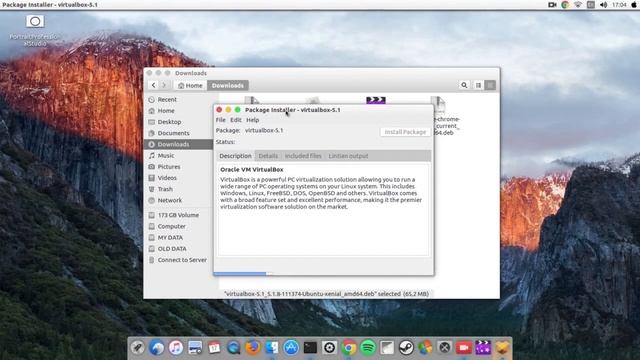Click the Home breadcrumb button
Image resolution: width=640 pixels, height=360 pixels.
190,85
